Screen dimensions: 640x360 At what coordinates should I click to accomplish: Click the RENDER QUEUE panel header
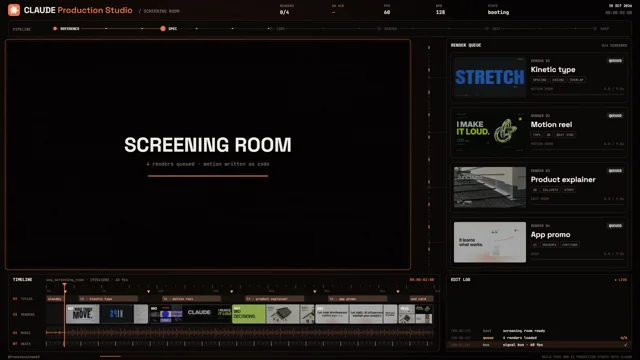click(x=466, y=45)
